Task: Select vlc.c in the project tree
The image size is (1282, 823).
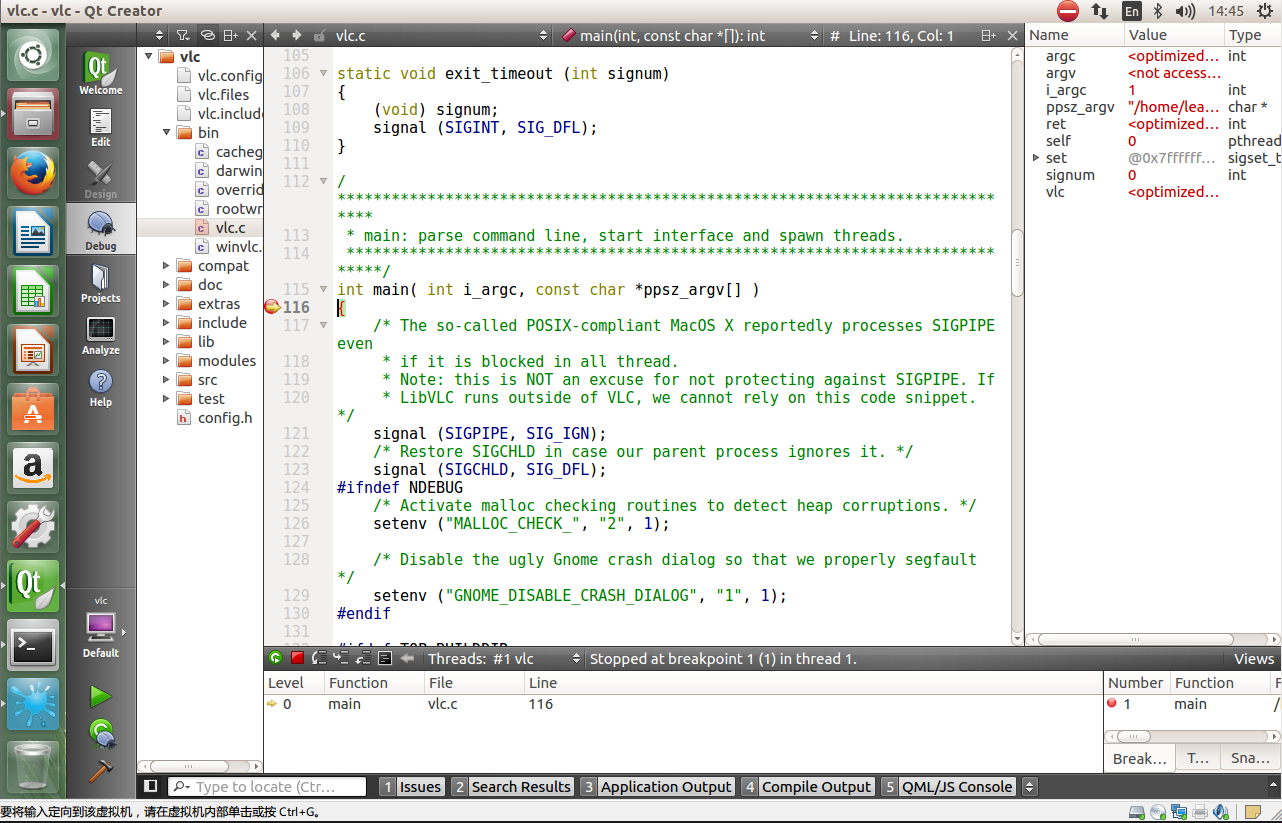Action: [x=230, y=228]
